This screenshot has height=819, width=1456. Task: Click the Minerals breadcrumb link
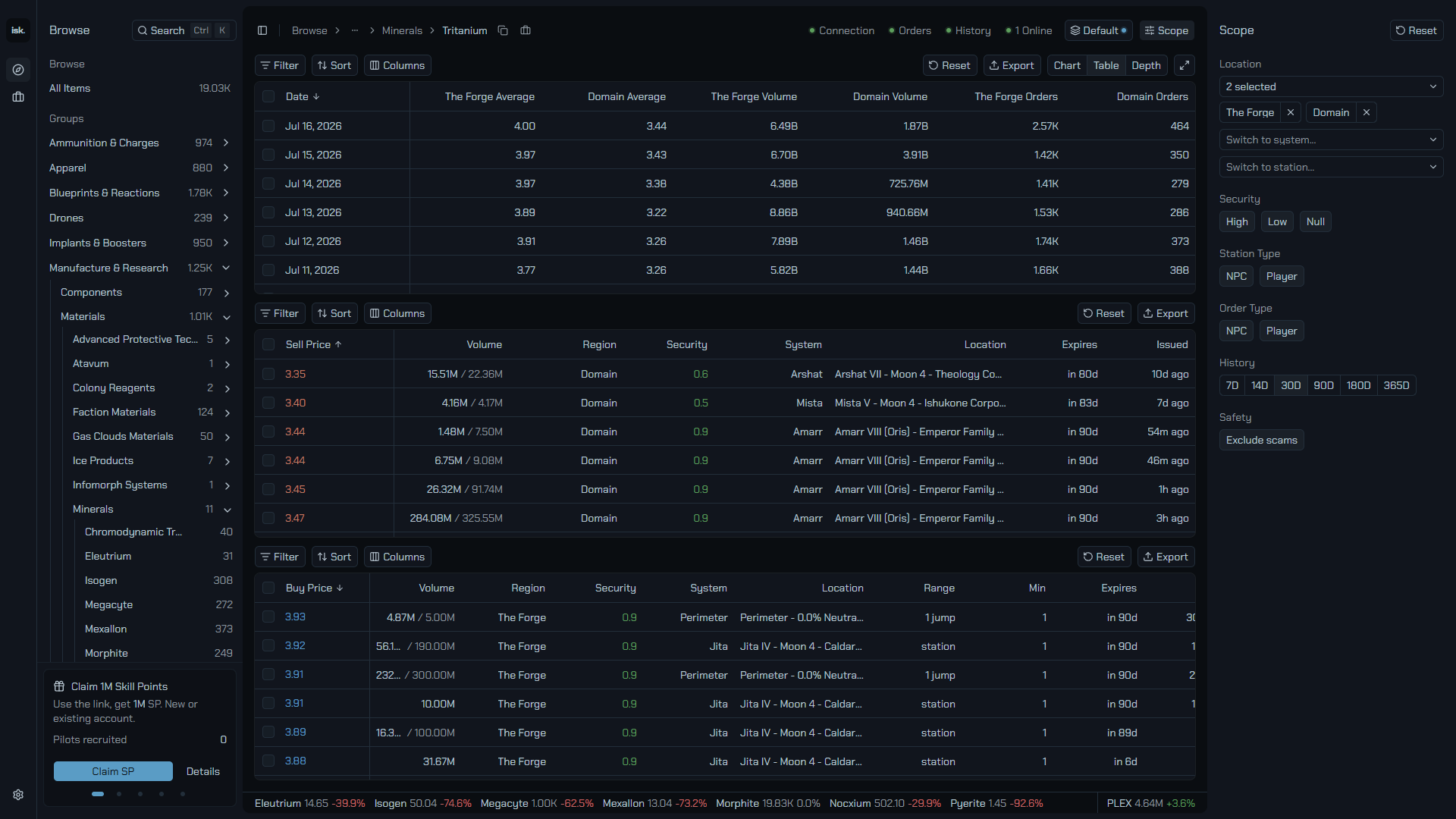tap(402, 30)
